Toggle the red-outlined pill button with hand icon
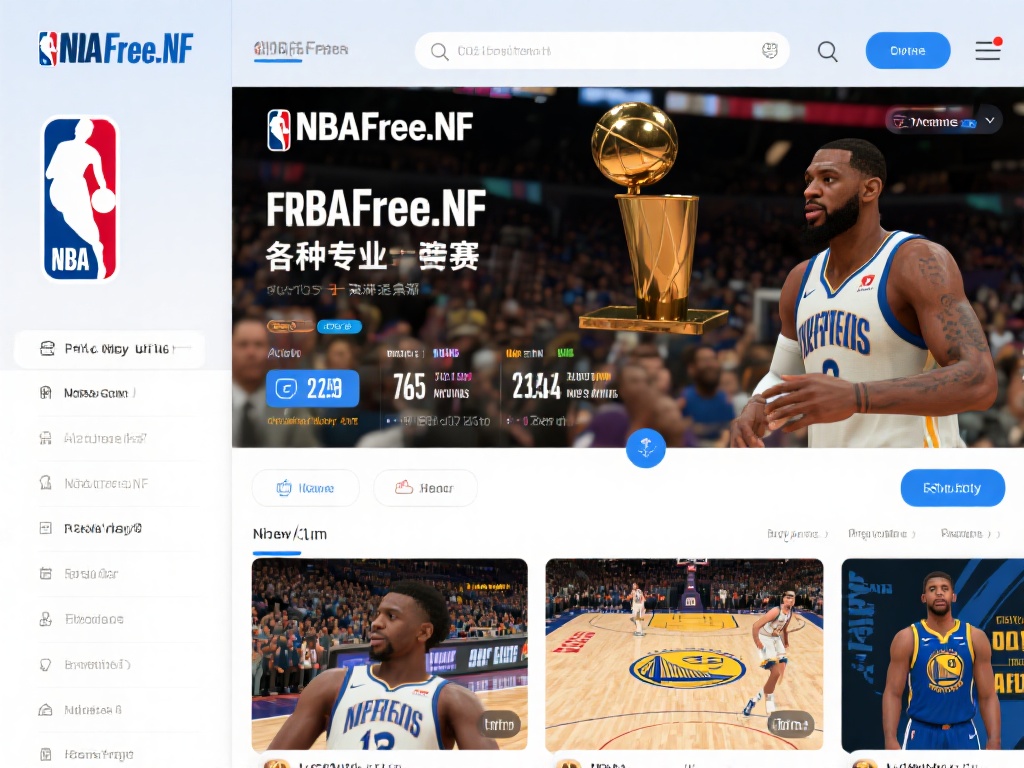1024x768 pixels. (x=425, y=488)
